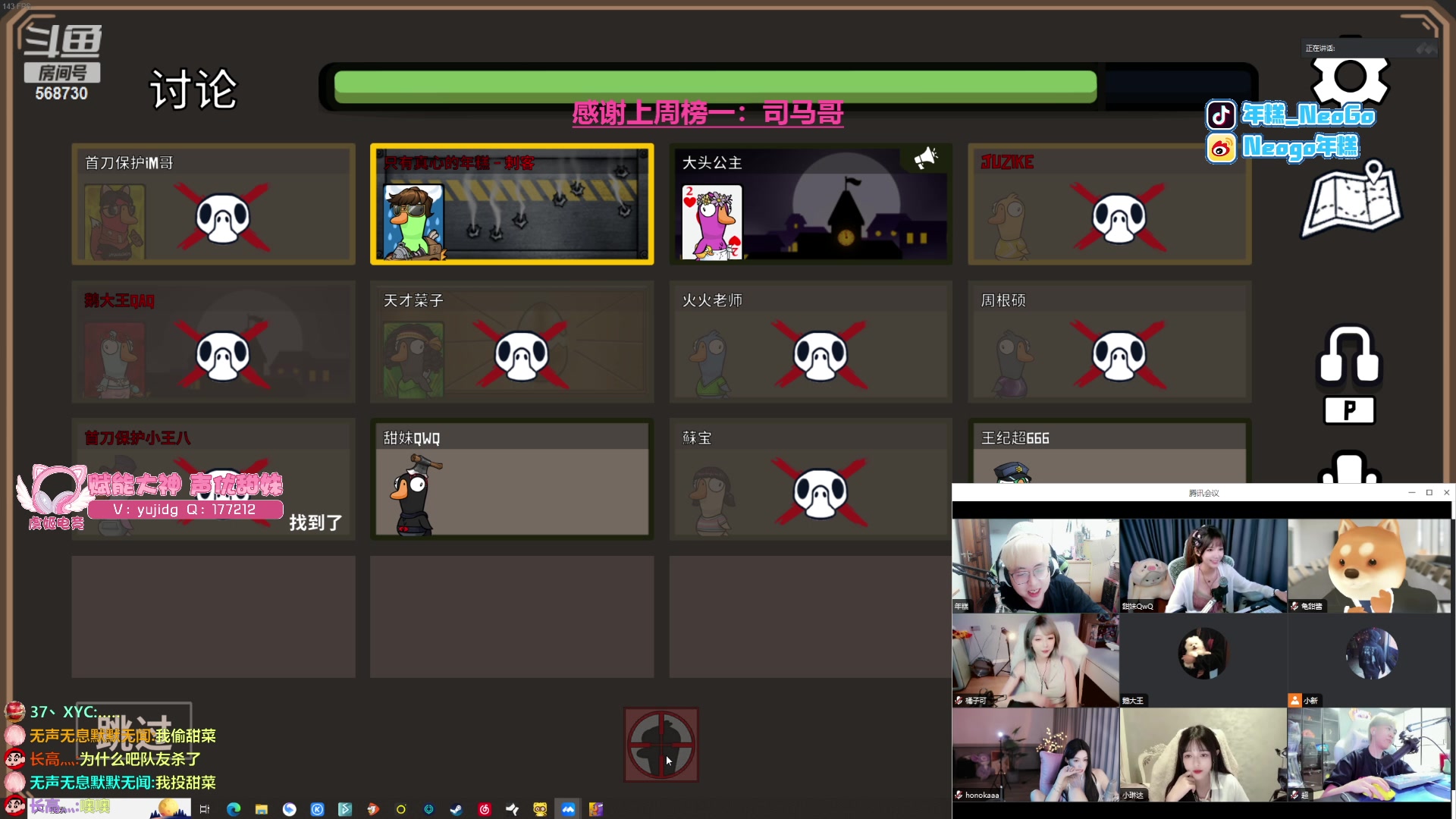Screen dimensions: 1456x819
Task: Click the taskbar search box
Action: coord(110,808)
